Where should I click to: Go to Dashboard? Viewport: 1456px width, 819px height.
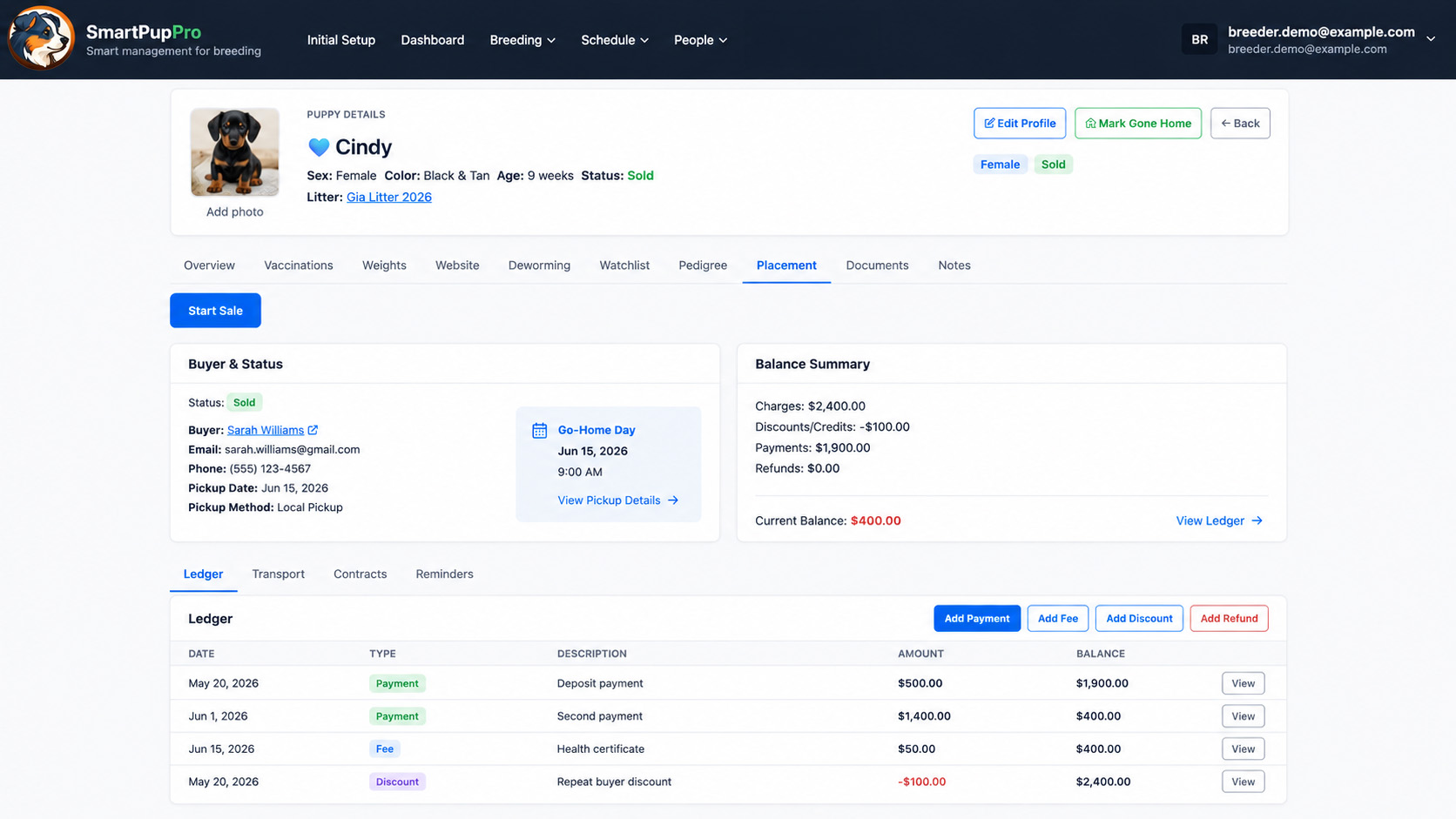pos(432,40)
